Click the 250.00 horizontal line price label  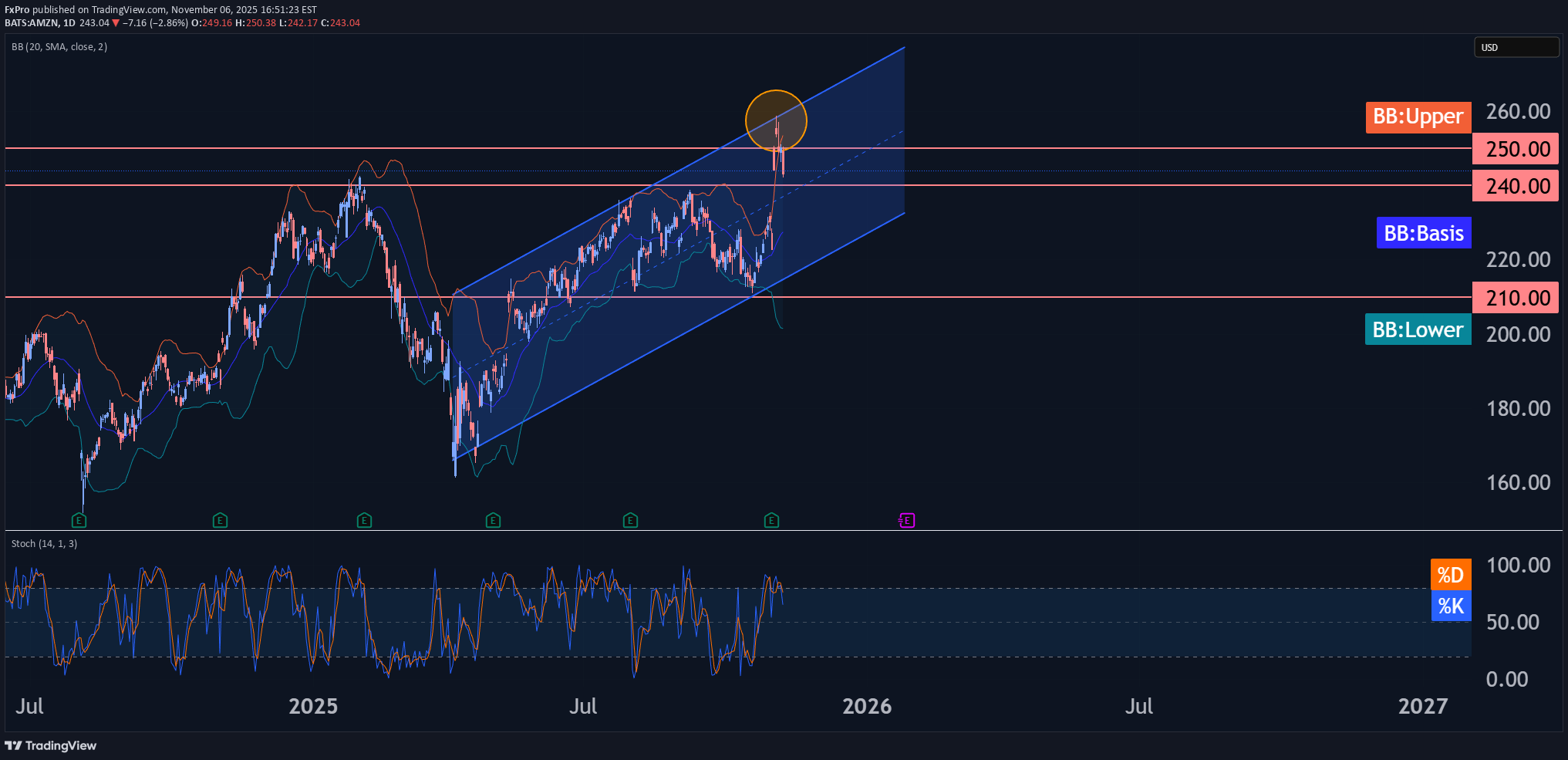point(1516,149)
